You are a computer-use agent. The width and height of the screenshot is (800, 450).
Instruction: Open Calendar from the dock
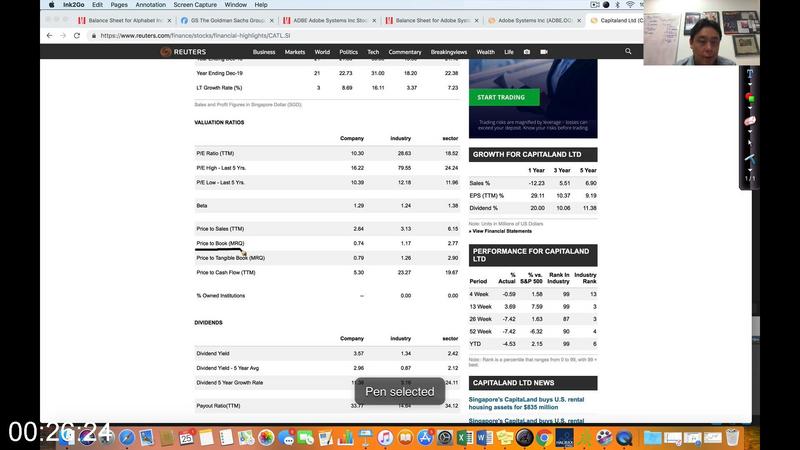(x=186, y=437)
